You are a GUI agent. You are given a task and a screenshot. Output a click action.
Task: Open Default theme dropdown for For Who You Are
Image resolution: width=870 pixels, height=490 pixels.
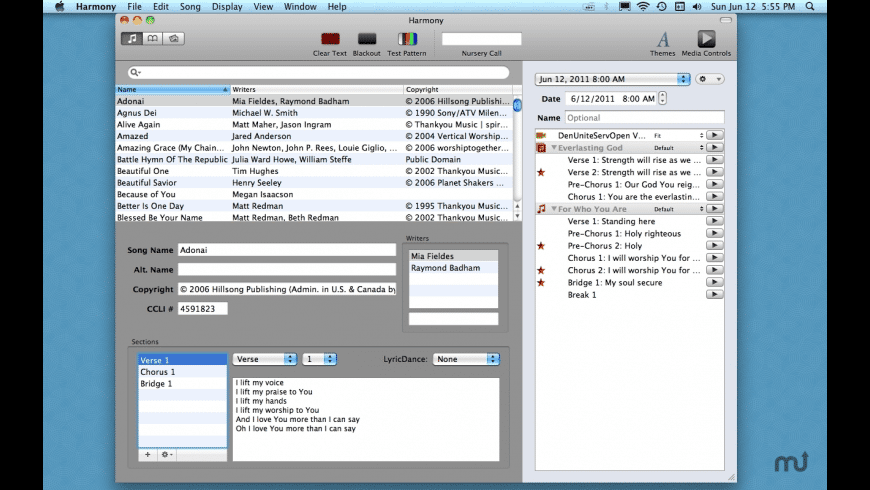tap(678, 209)
